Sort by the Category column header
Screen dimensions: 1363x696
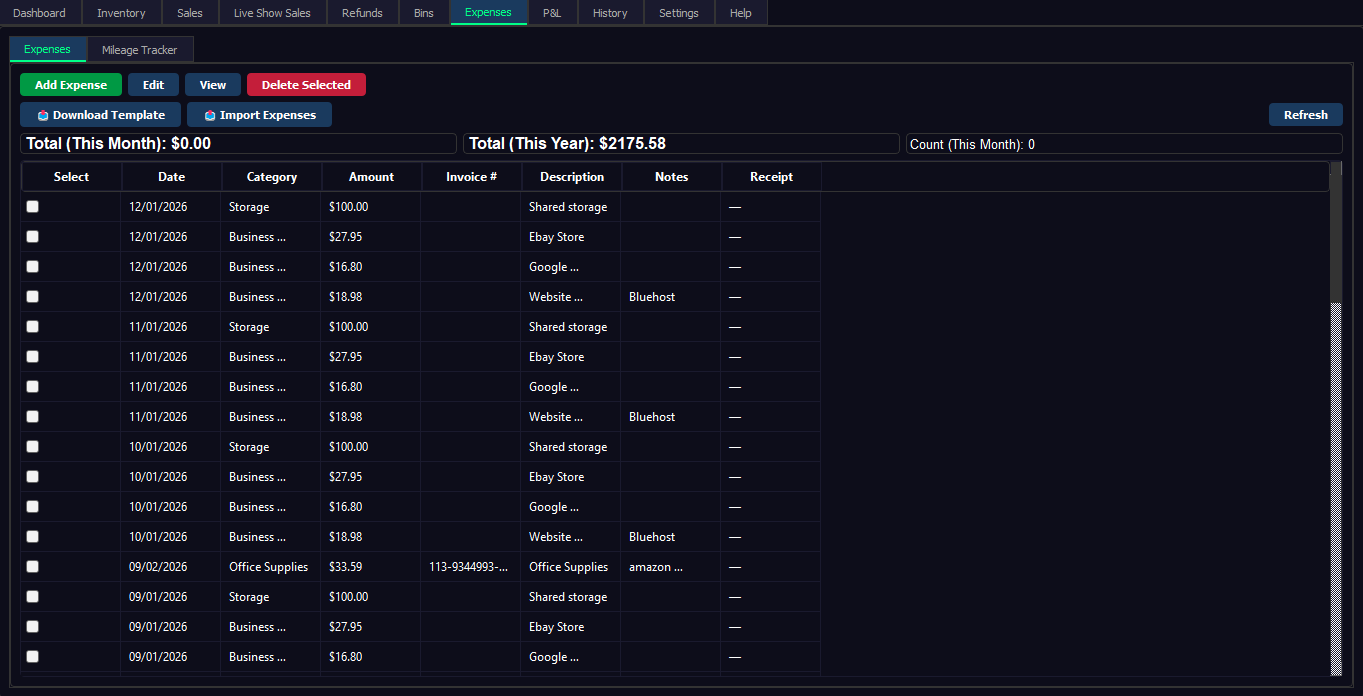[x=272, y=177]
